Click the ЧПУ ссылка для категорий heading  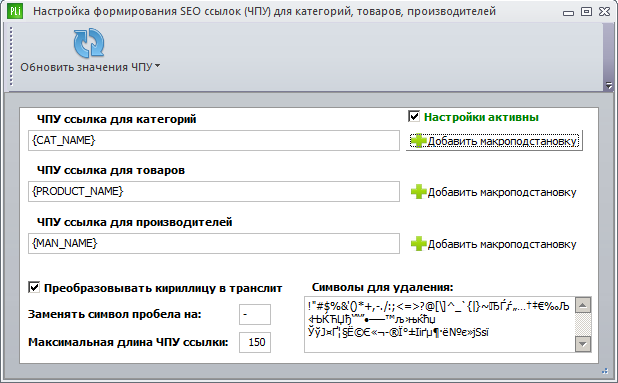[117, 119]
